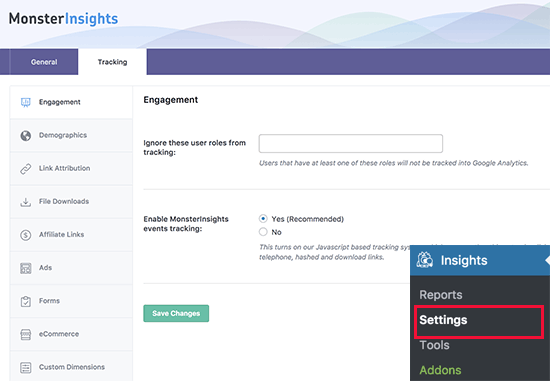The width and height of the screenshot is (550, 381).
Task: Open the Custom Dimensions section label
Action: click(72, 367)
